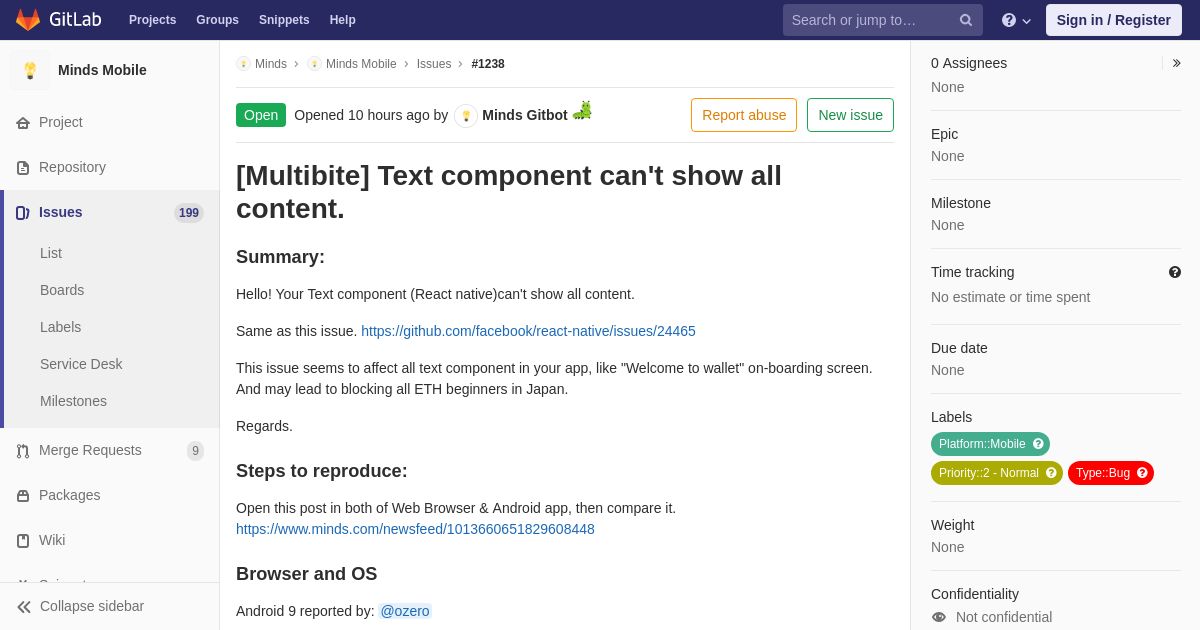The height and width of the screenshot is (630, 1200).
Task: Open the Help question mark dropdown
Action: [x=1016, y=20]
